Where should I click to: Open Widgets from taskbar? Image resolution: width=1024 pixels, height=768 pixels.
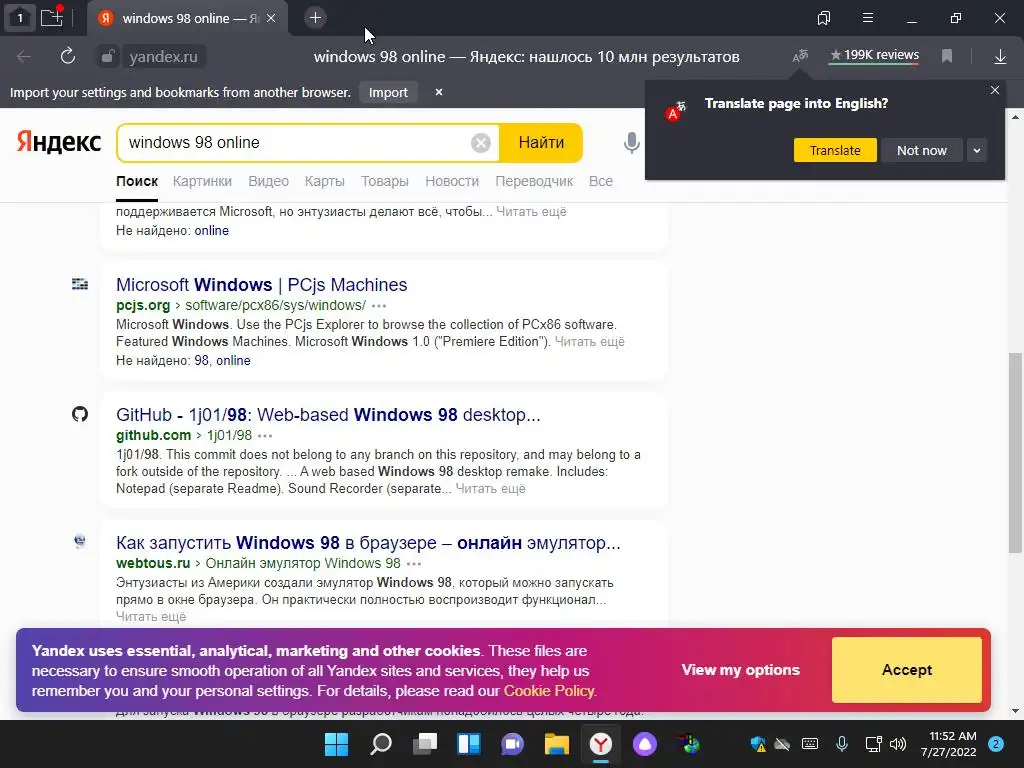469,744
